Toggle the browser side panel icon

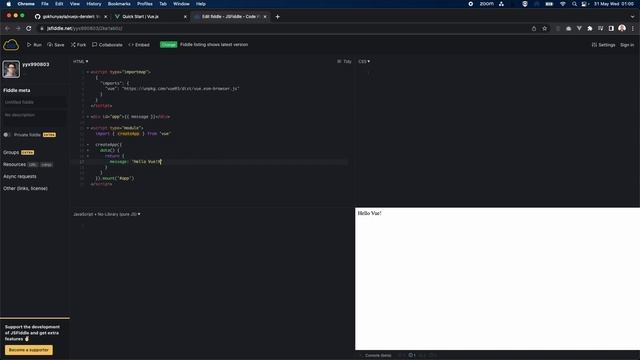coord(611,29)
